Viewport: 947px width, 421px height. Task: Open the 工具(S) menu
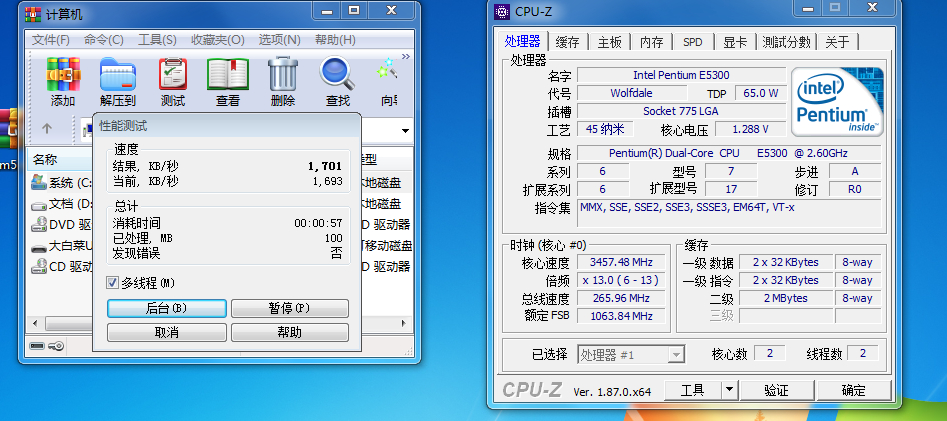point(157,40)
